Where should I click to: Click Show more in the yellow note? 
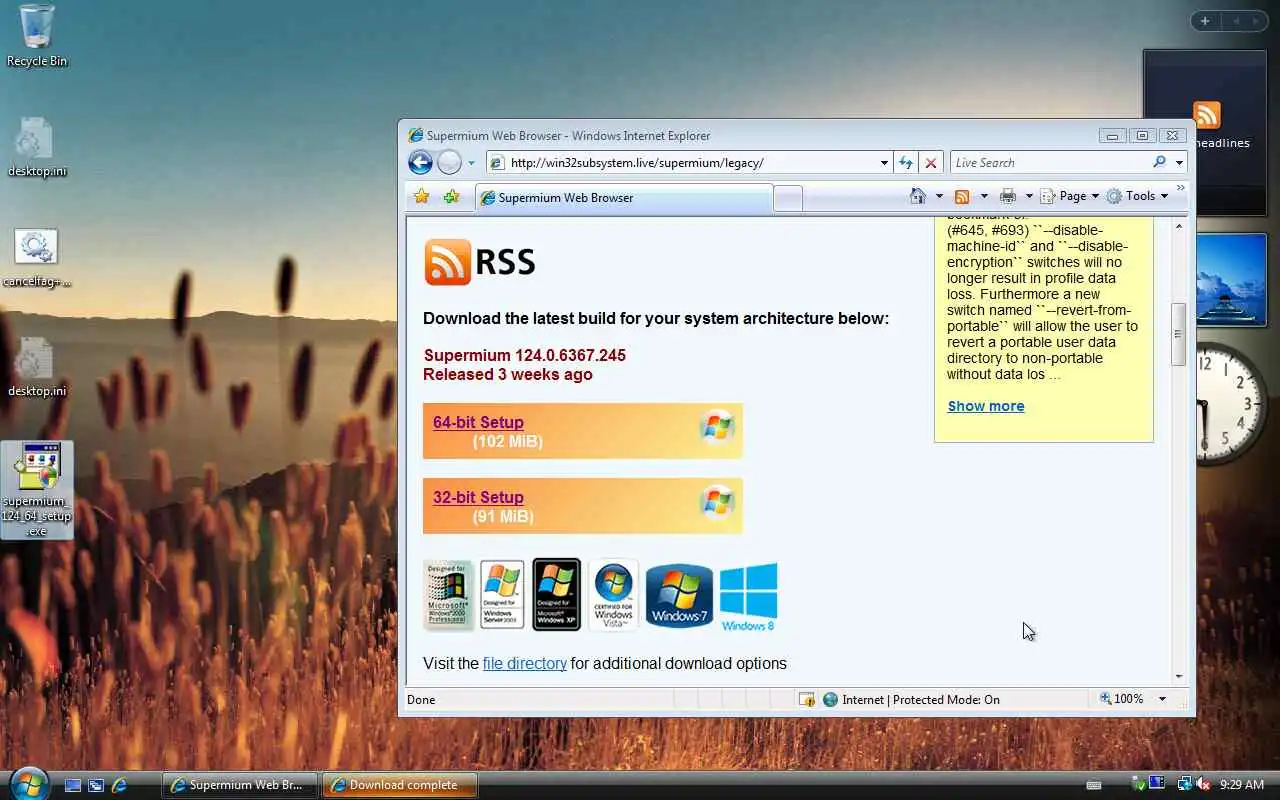coord(986,406)
